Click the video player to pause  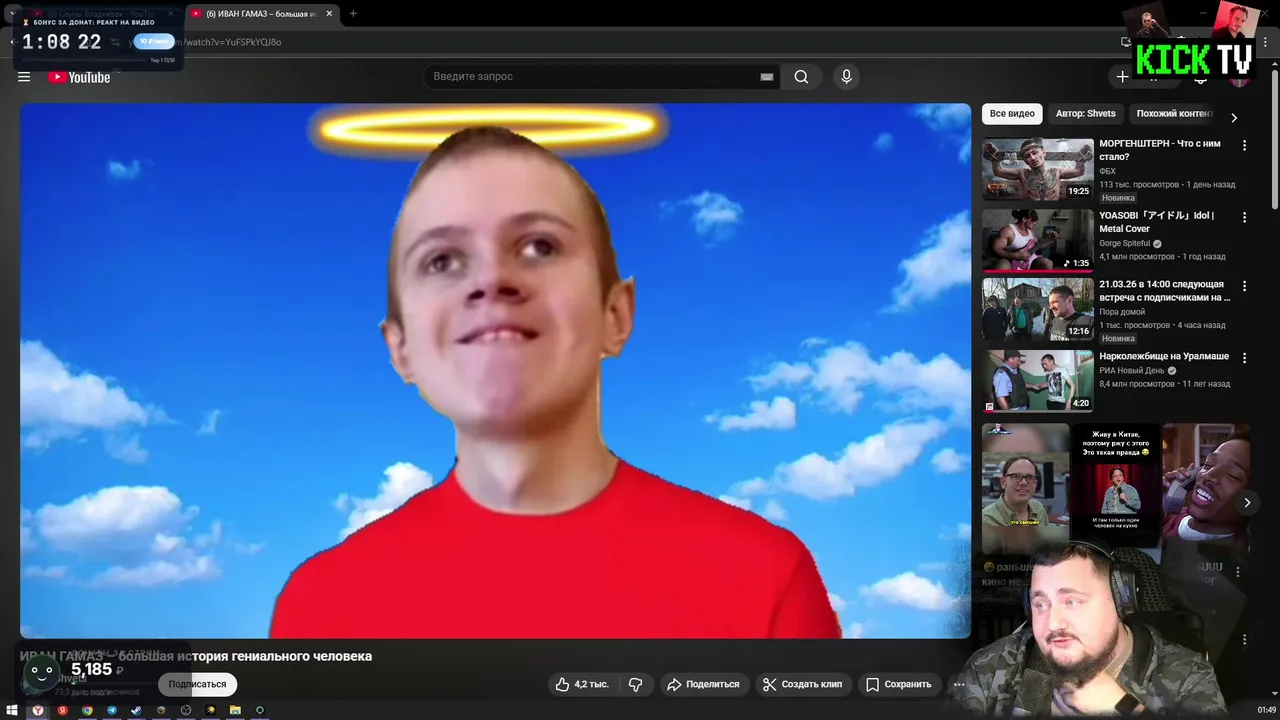495,370
